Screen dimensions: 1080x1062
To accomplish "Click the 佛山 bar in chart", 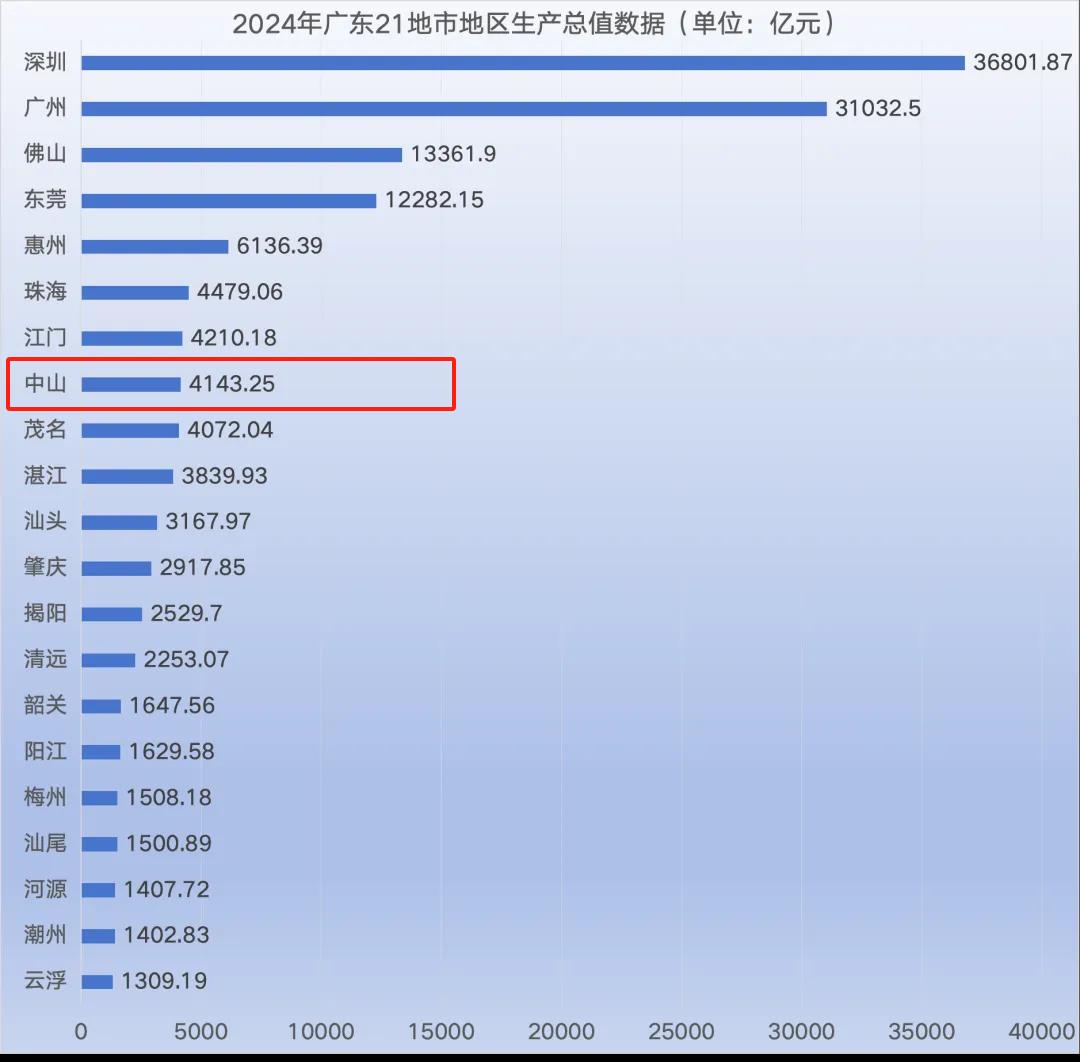I will pos(242,154).
